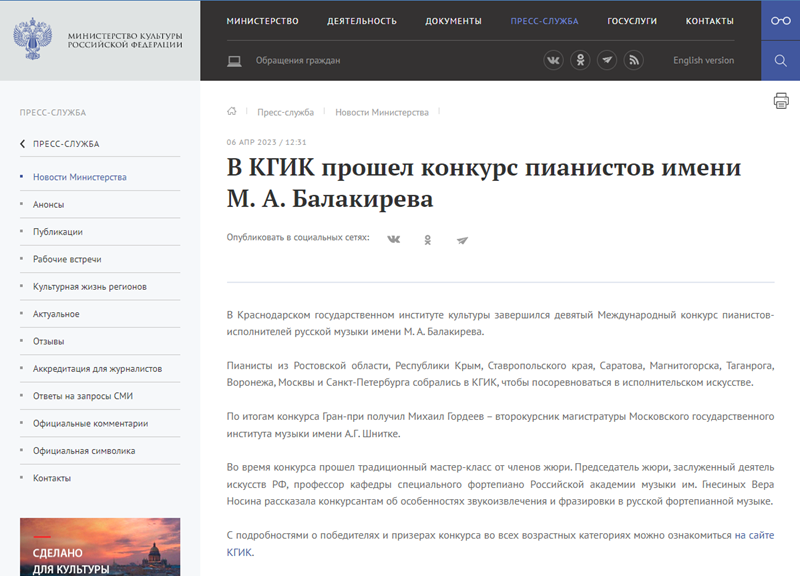Open Культурная жизнь регионов in the sidebar
The height and width of the screenshot is (576, 800).
pos(90,287)
